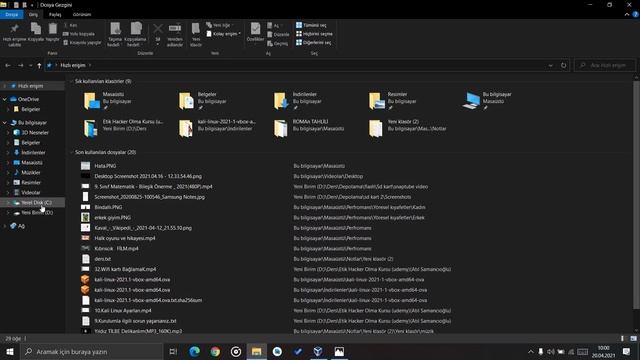Image resolution: width=640 pixels, height=360 pixels.
Task: Click the Yapıştır ribbon icon
Action: [53, 29]
